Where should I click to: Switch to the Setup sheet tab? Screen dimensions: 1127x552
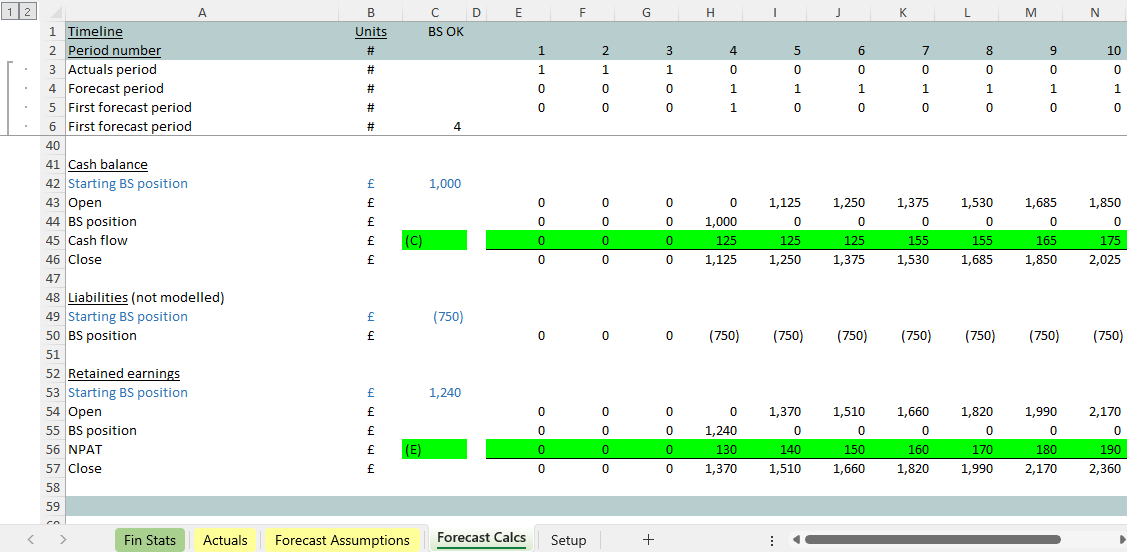[x=568, y=540]
